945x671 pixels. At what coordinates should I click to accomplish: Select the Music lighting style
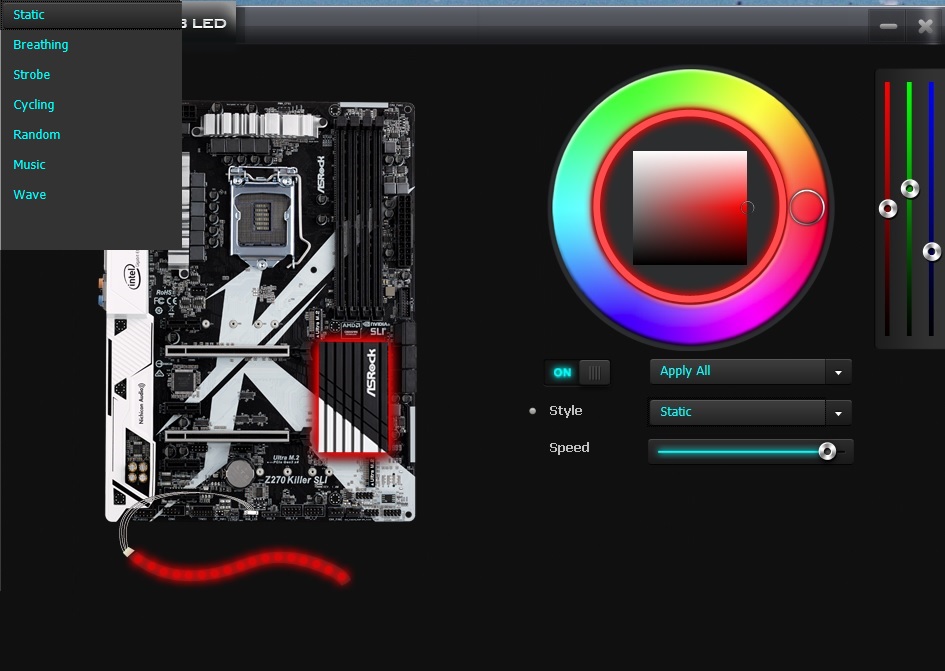(x=91, y=165)
